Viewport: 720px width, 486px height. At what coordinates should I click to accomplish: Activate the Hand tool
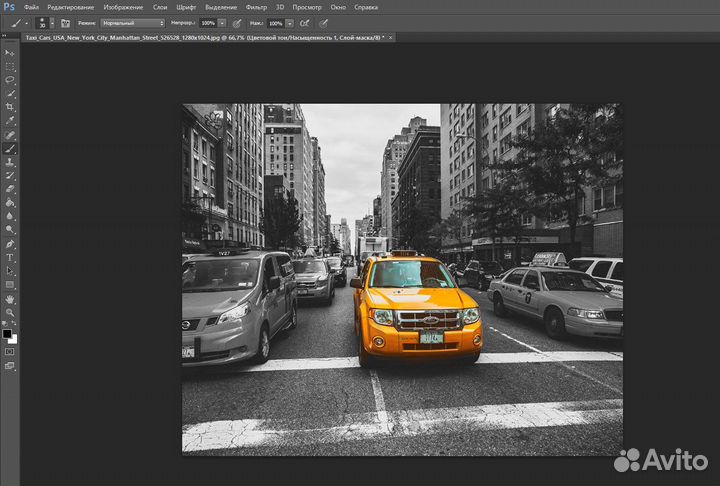click(x=10, y=298)
